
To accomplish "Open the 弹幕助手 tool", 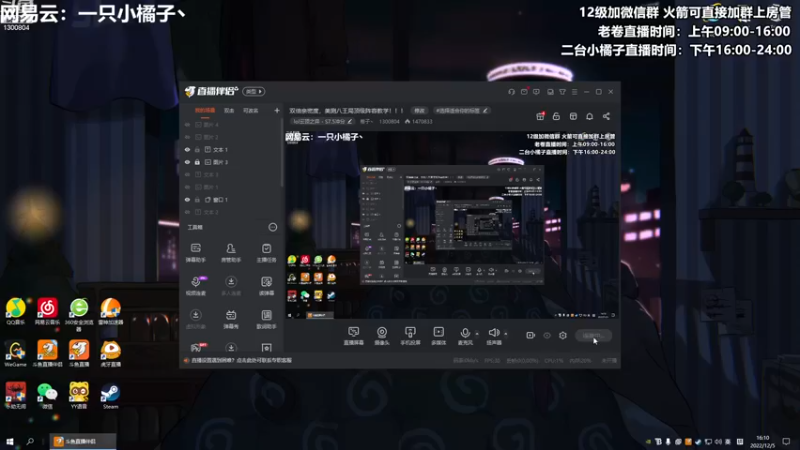I will coord(195,253).
